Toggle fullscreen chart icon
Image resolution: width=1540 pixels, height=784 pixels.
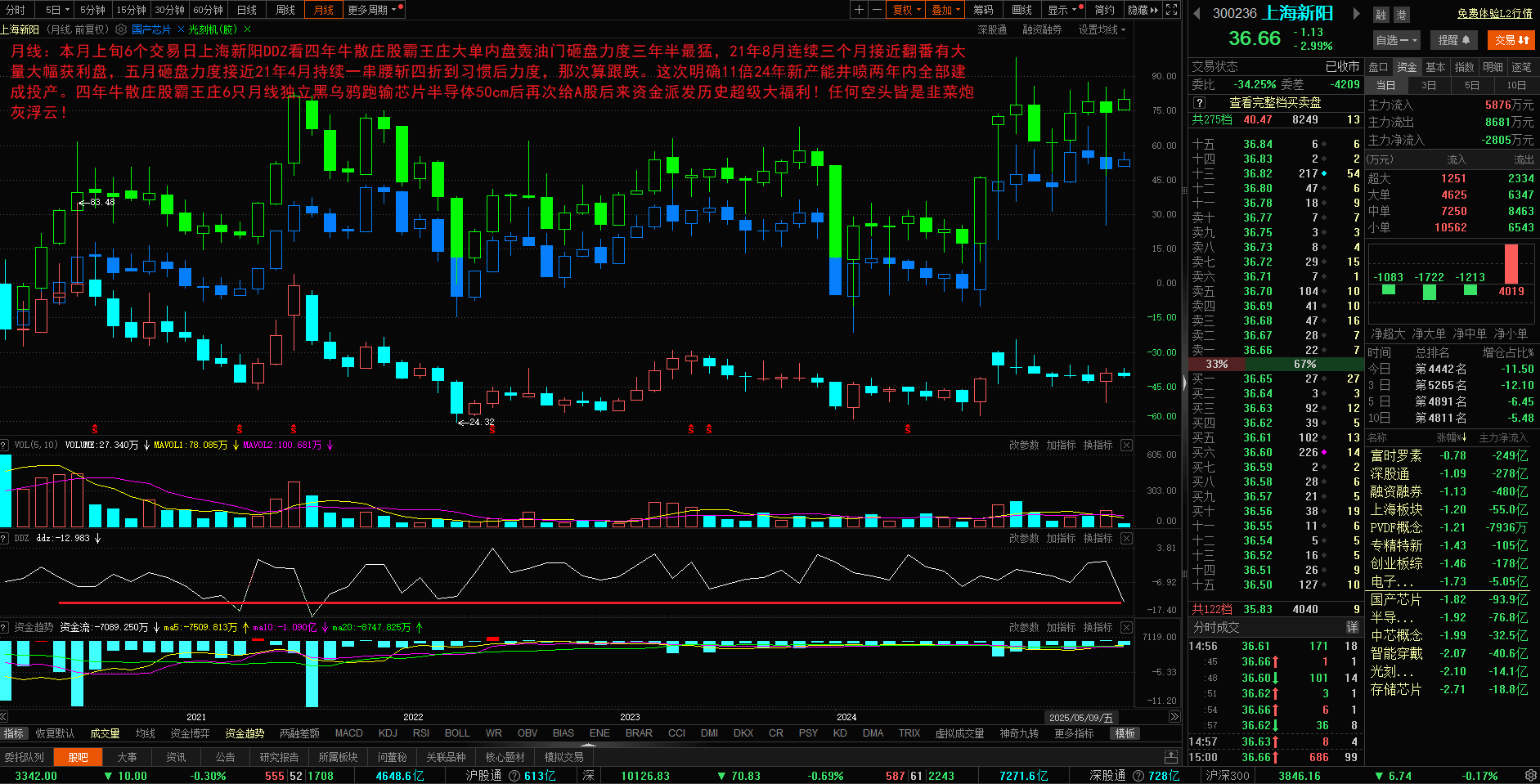tap(1171, 10)
